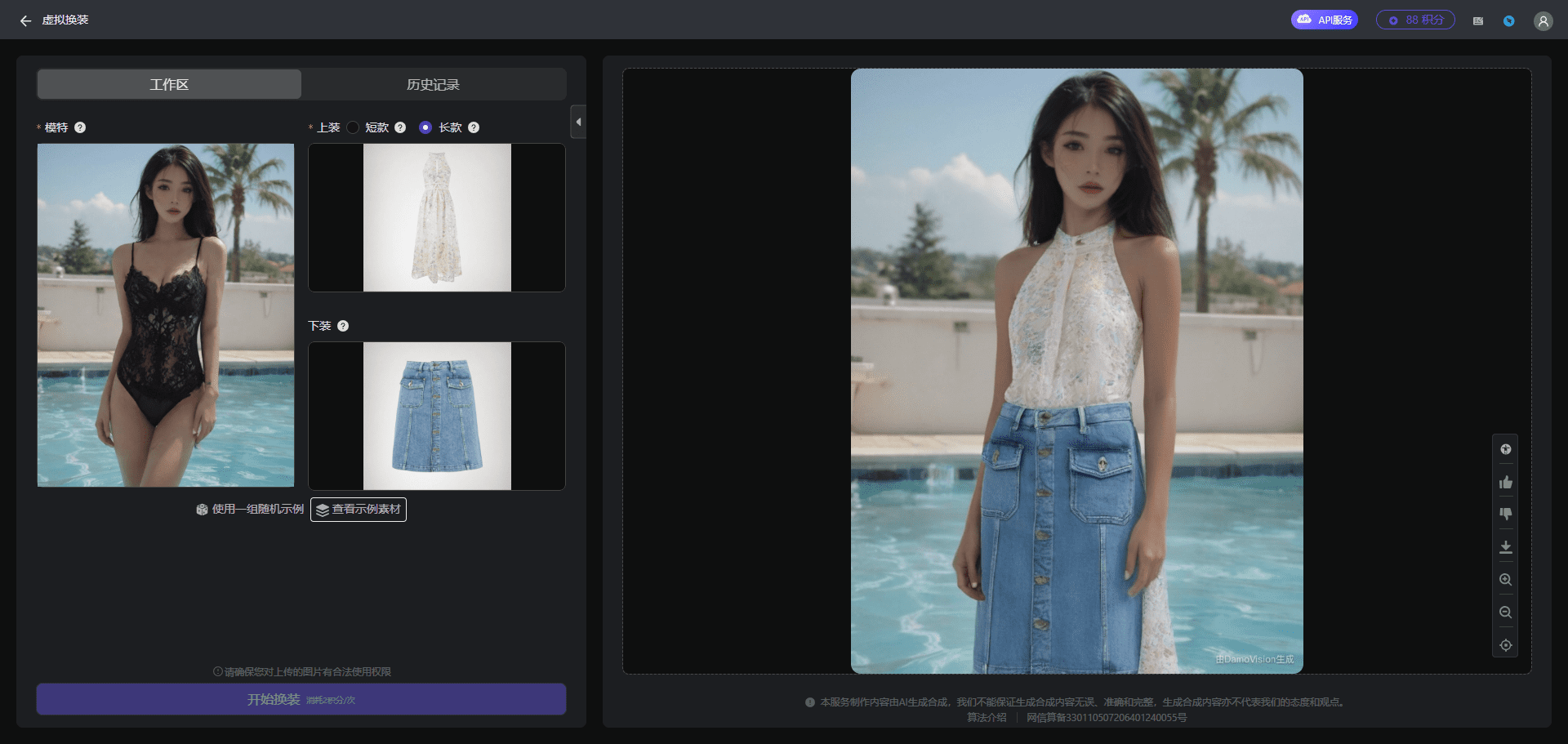The image size is (1568, 744).
Task: Click the info icon before the AI disclaimer
Action: pos(809,702)
